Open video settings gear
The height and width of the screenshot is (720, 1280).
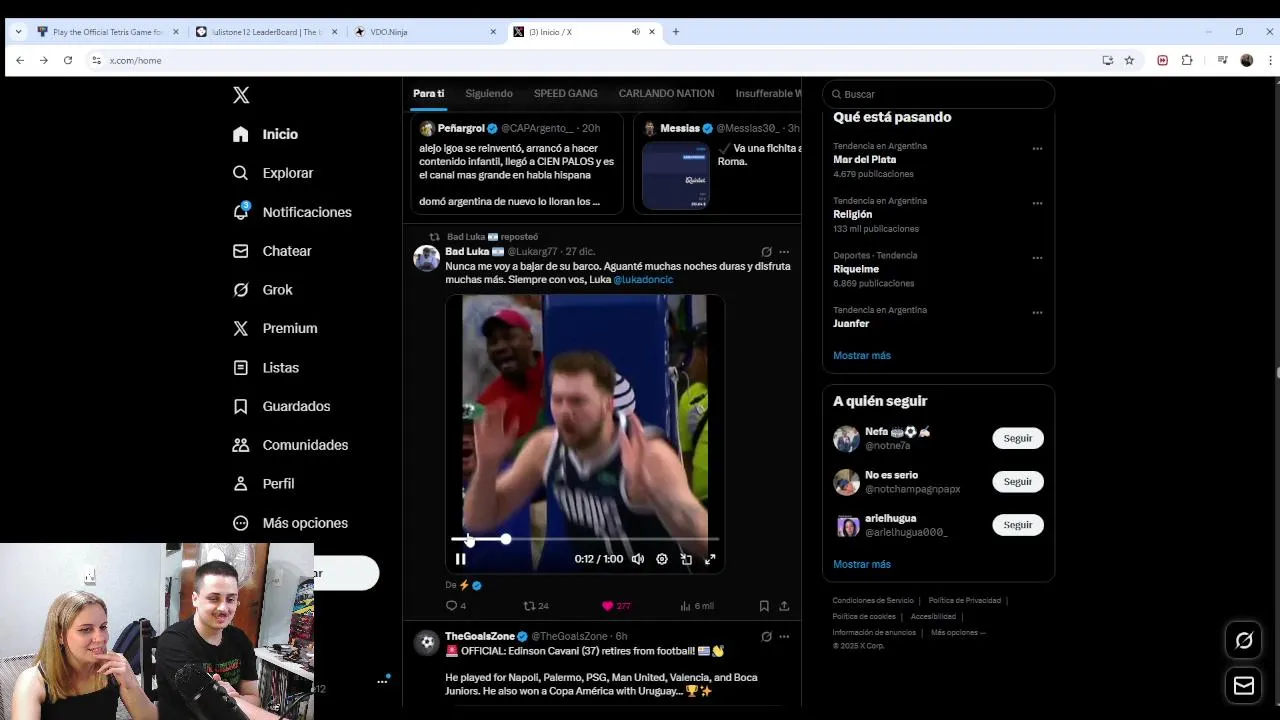(662, 559)
